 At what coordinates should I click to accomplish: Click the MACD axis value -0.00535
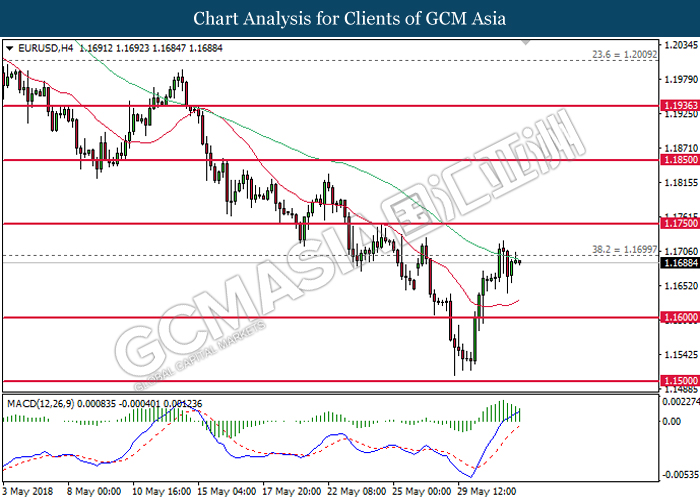680,474
